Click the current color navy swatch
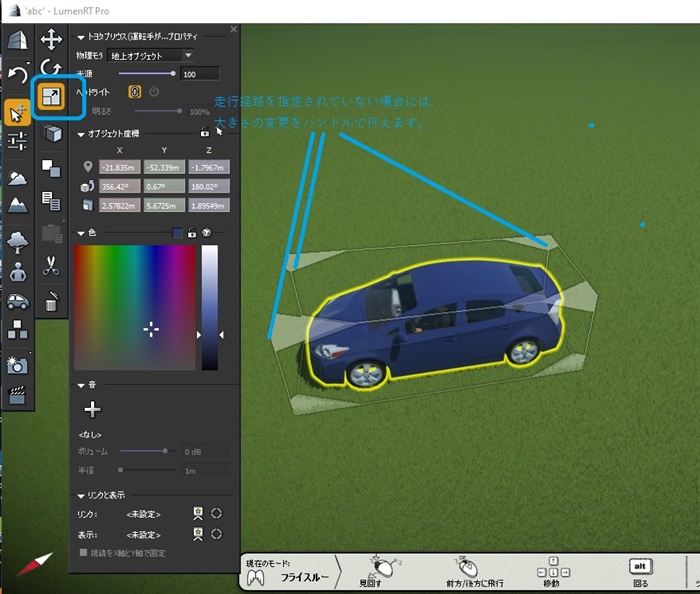700x594 pixels. point(177,233)
